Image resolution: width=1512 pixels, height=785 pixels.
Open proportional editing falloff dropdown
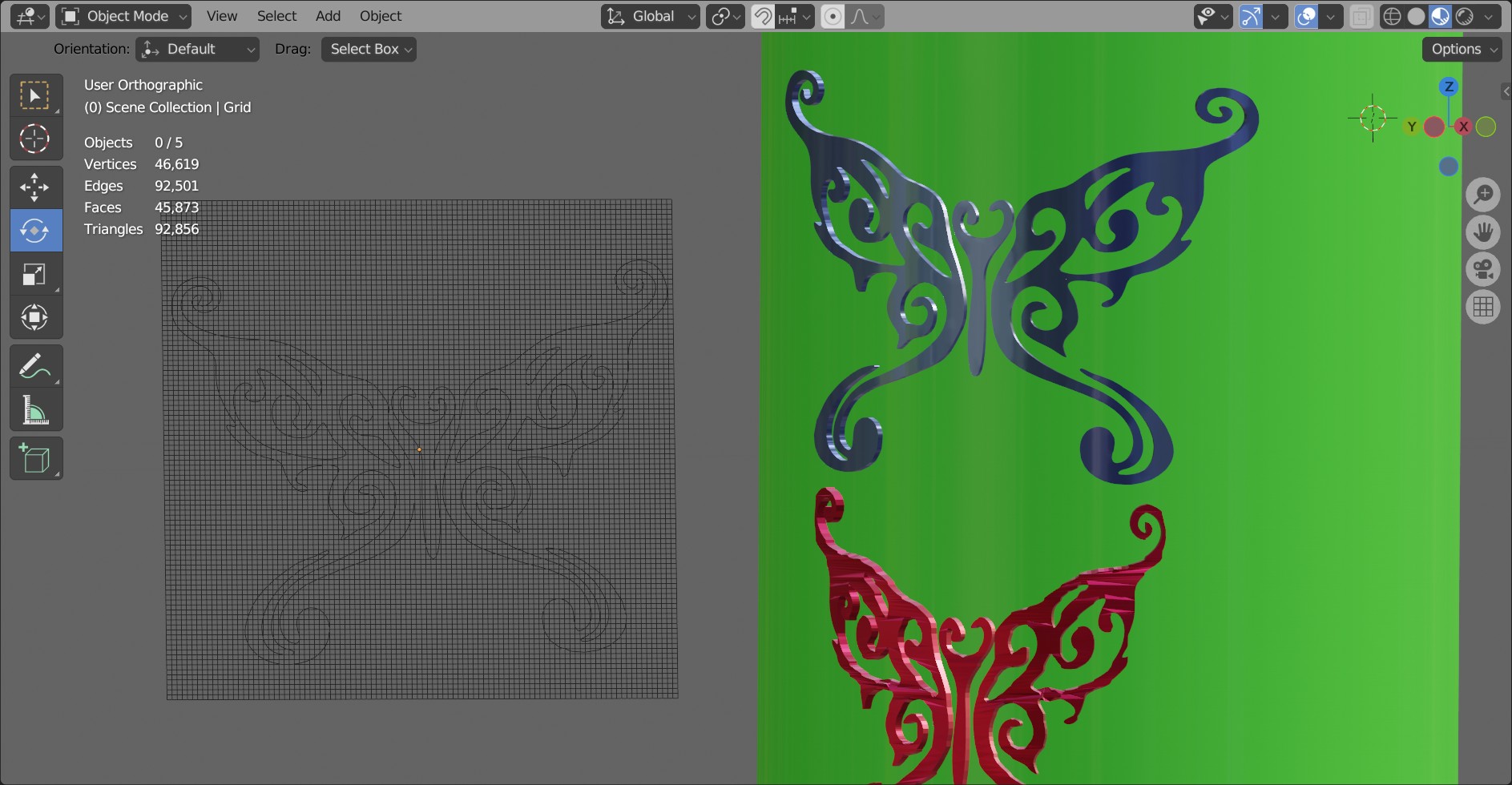(865, 16)
